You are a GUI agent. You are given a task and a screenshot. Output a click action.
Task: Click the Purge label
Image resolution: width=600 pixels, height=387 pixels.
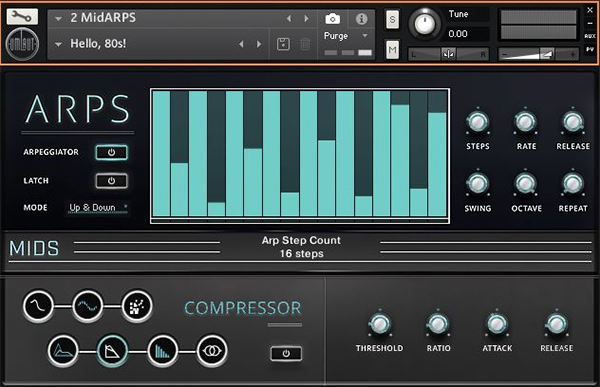pyautogui.click(x=336, y=36)
